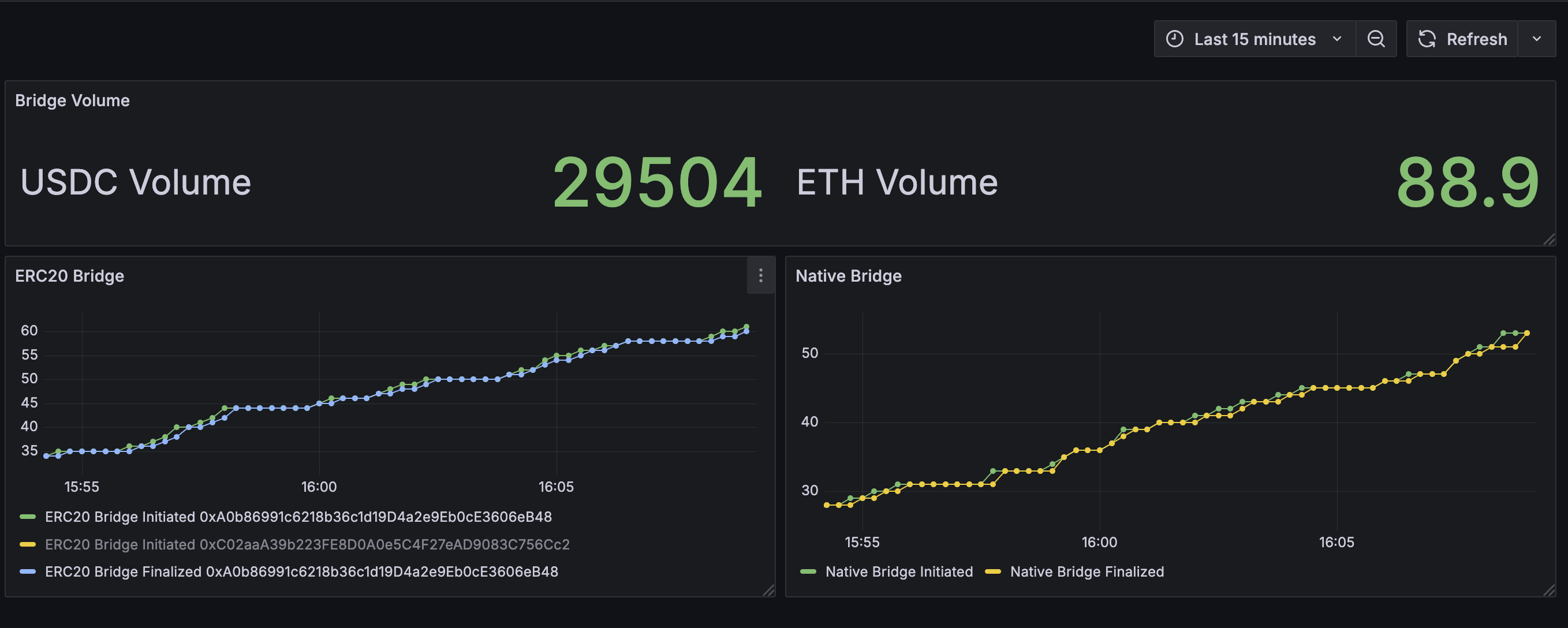Click ERC20 Bridge panel resize handle

click(769, 590)
